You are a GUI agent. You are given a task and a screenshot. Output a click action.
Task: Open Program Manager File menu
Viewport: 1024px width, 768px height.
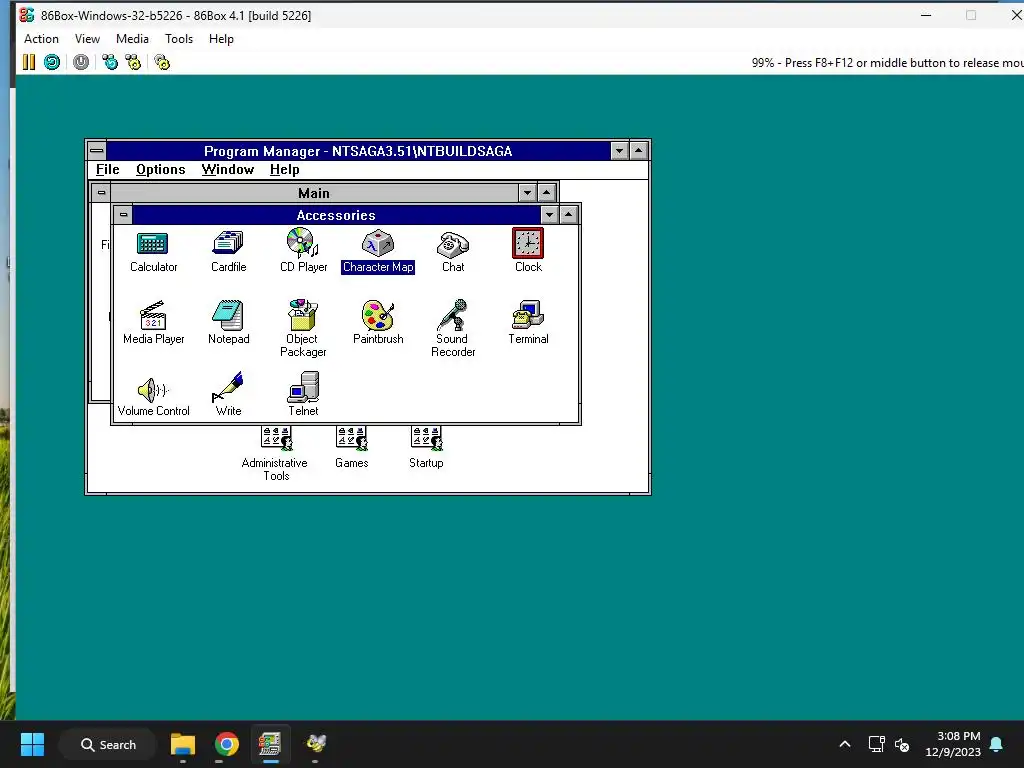pyautogui.click(x=108, y=170)
